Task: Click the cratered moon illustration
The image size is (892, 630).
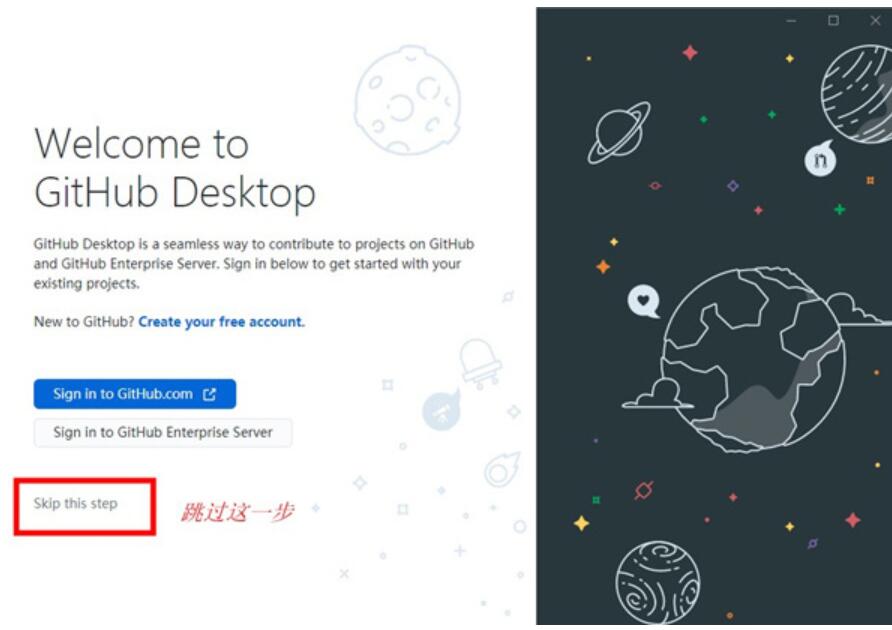Action: point(407,100)
